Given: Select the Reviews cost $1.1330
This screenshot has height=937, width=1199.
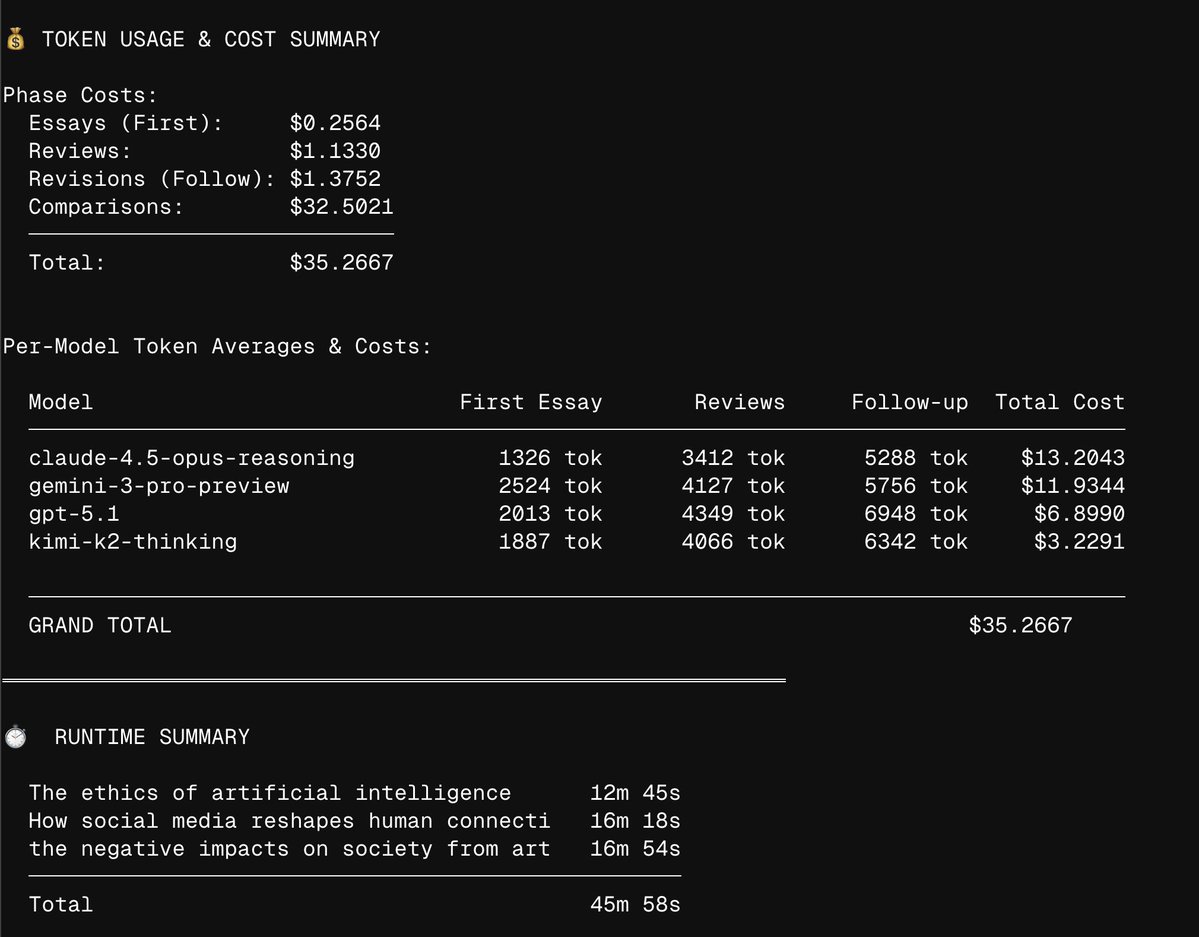Looking at the screenshot, I should [x=335, y=151].
